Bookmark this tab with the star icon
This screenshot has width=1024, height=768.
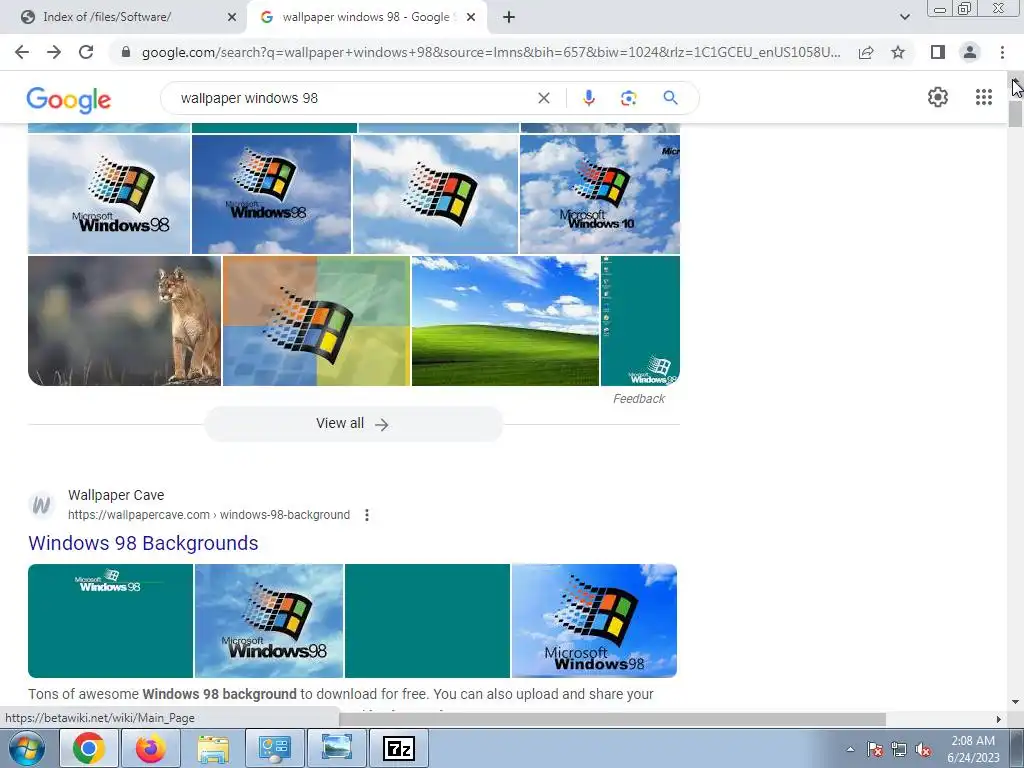click(x=898, y=52)
